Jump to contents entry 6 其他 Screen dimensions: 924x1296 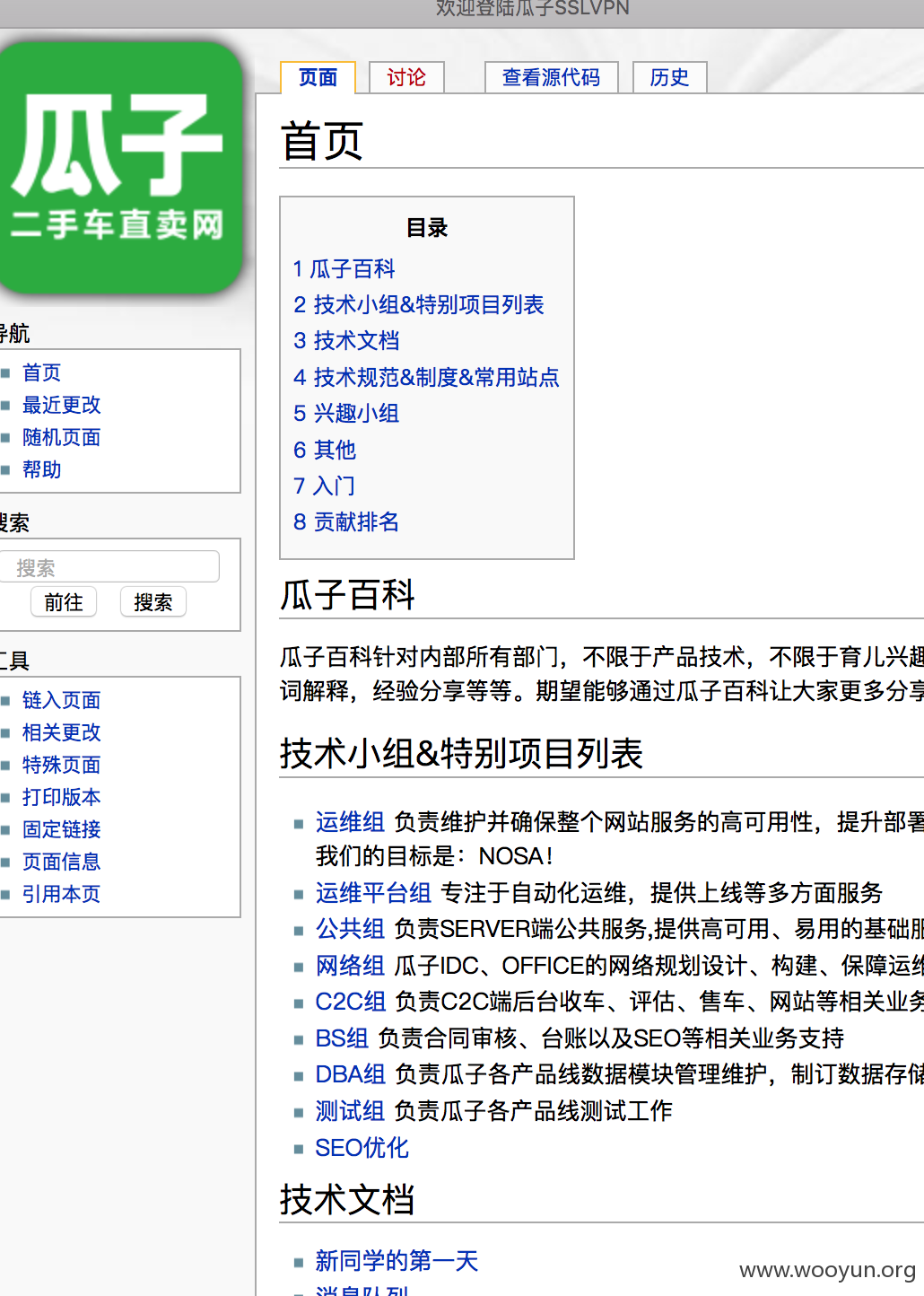[x=325, y=450]
